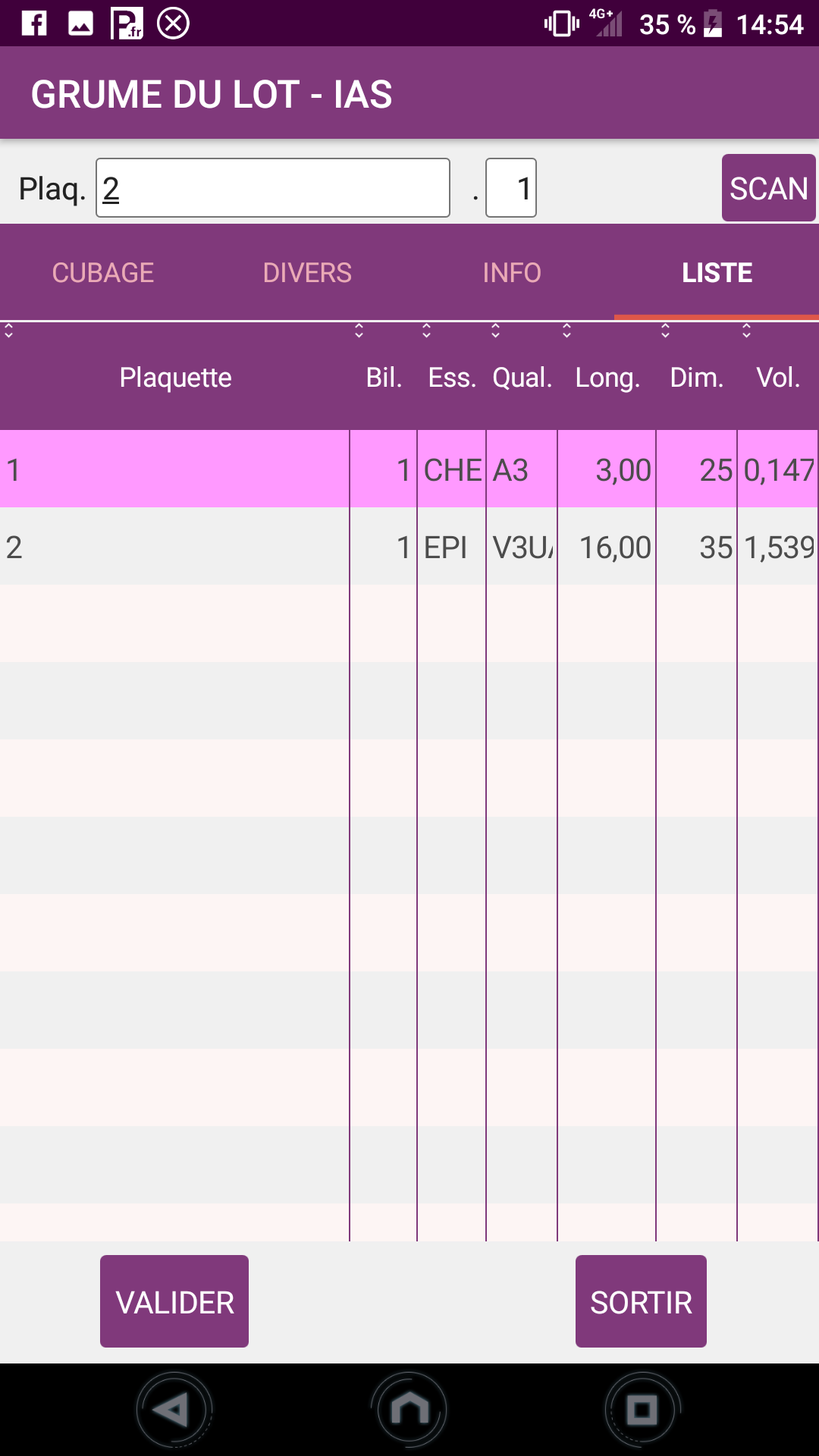Tap the circled X notification icon
Screen dimensions: 819x1456
[x=173, y=24]
